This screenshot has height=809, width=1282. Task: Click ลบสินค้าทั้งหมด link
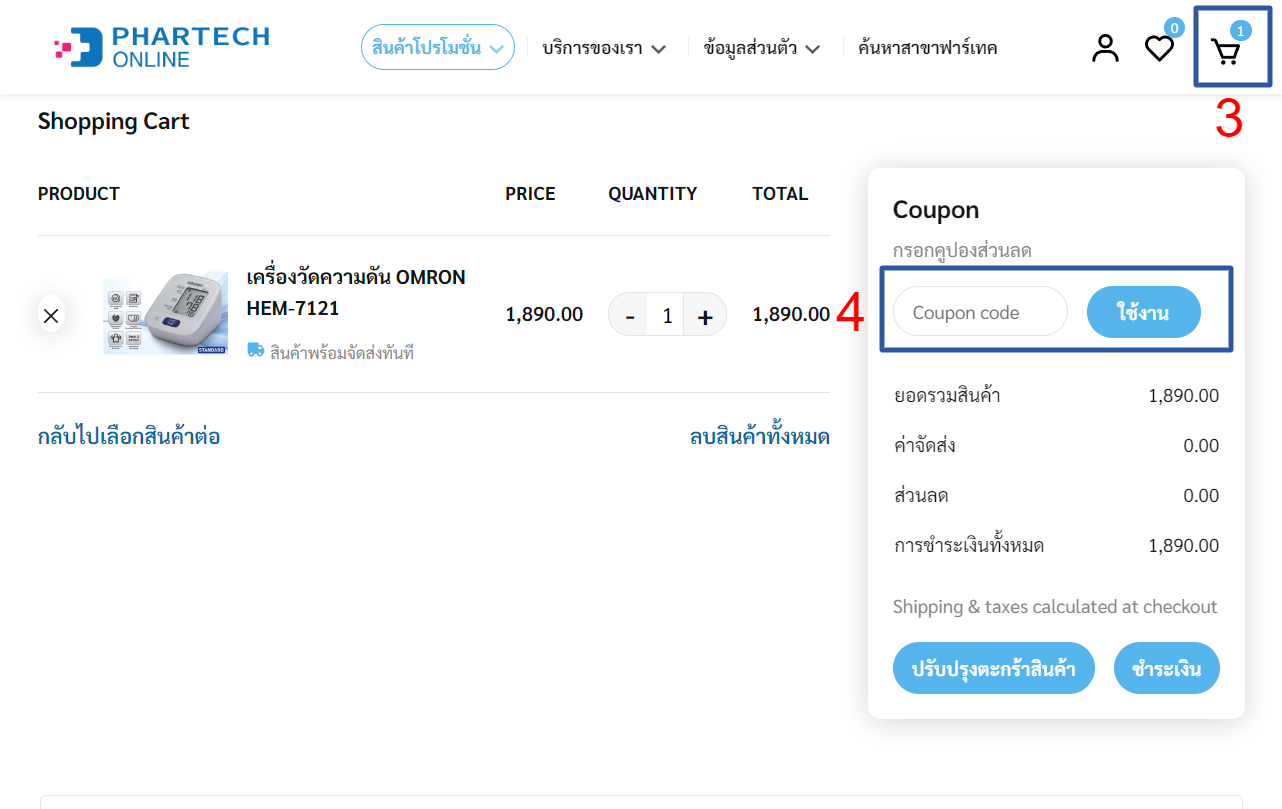click(x=760, y=437)
